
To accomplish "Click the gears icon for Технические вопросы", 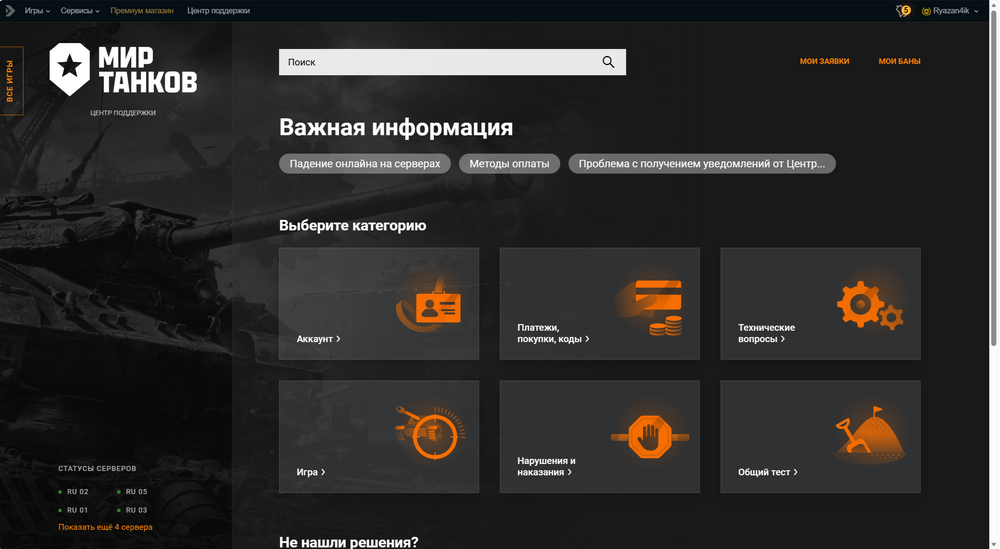I will pyautogui.click(x=871, y=305).
